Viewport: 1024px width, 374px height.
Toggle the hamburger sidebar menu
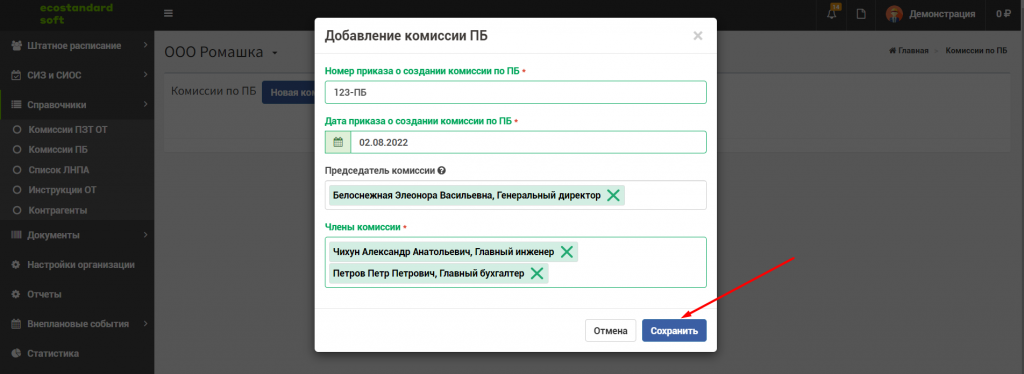tap(168, 14)
